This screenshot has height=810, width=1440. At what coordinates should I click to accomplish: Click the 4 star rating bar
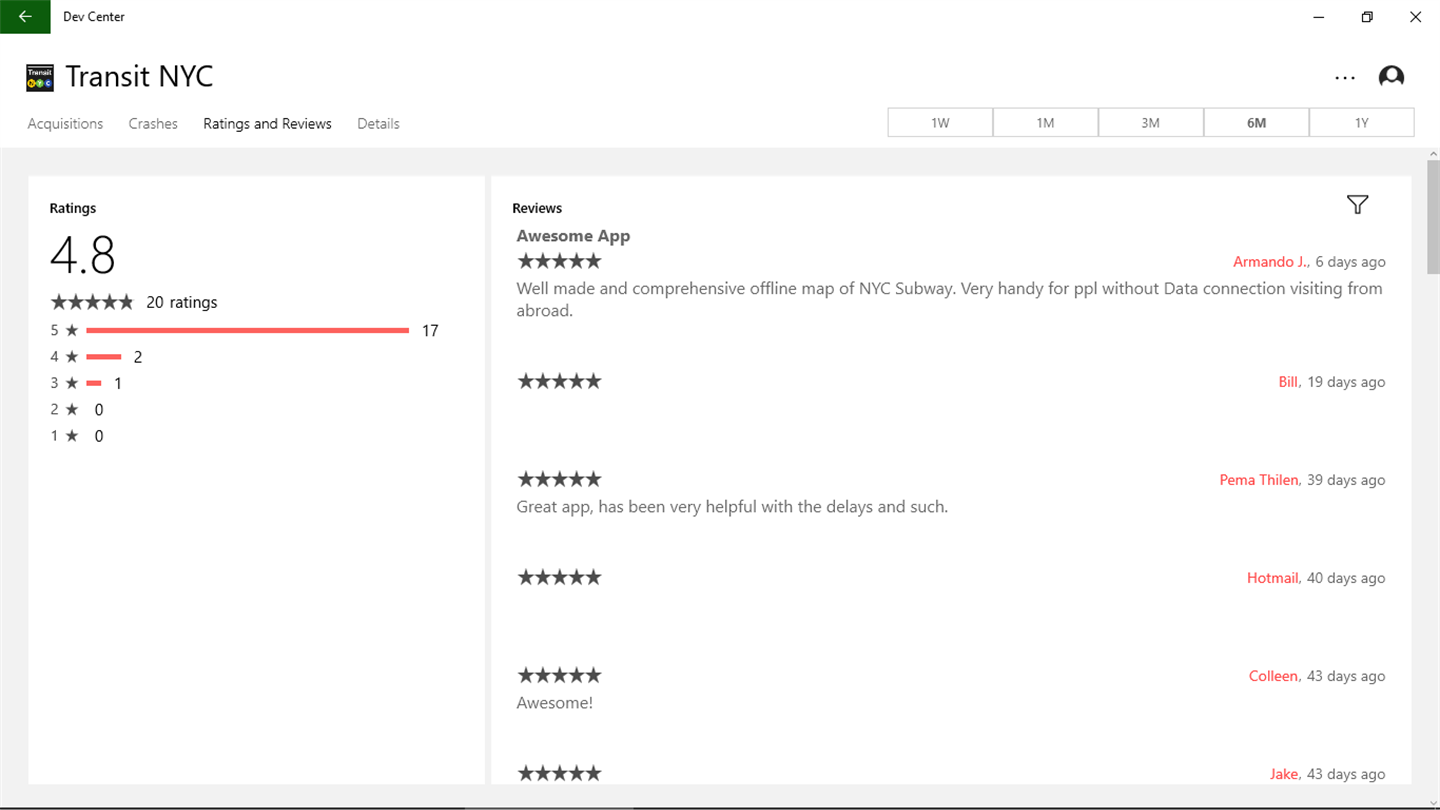[x=104, y=357]
